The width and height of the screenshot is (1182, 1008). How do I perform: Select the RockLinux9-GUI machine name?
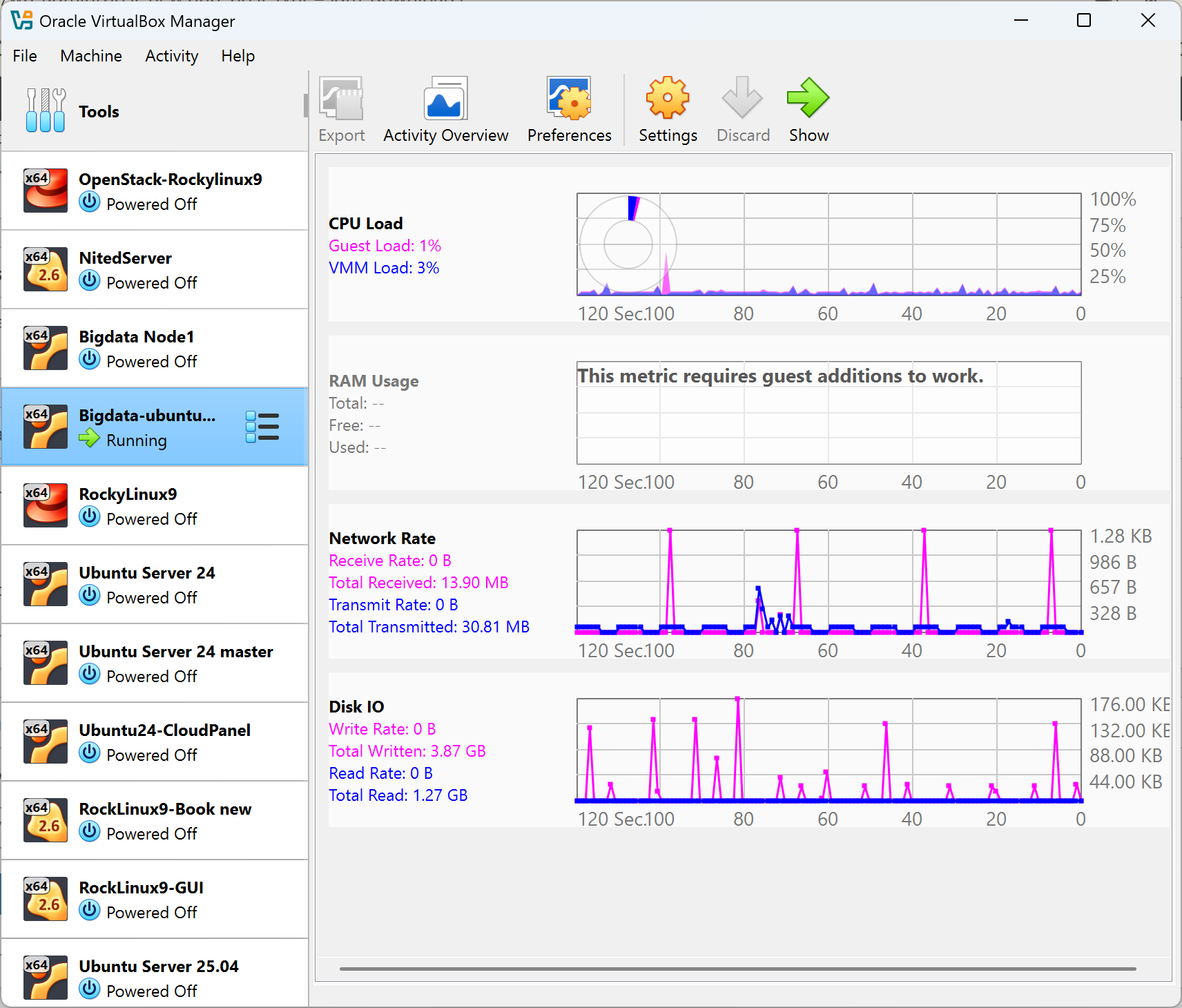[142, 888]
